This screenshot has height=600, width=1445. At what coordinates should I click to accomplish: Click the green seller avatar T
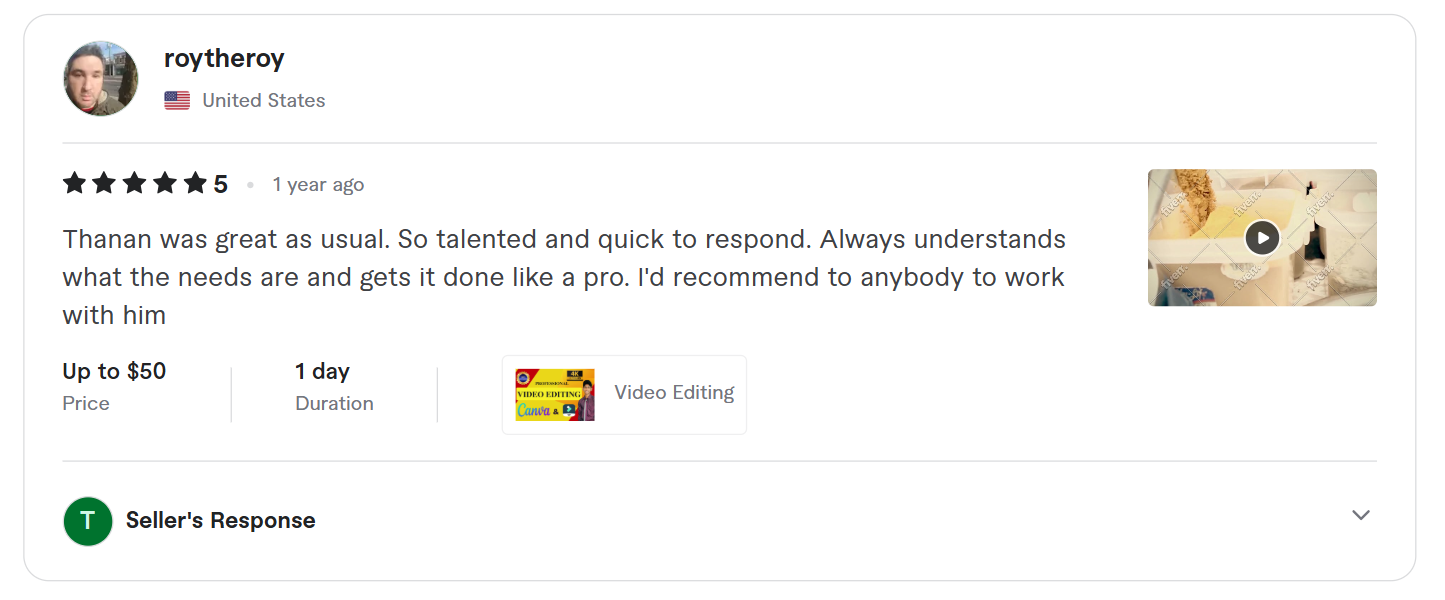pyautogui.click(x=88, y=521)
